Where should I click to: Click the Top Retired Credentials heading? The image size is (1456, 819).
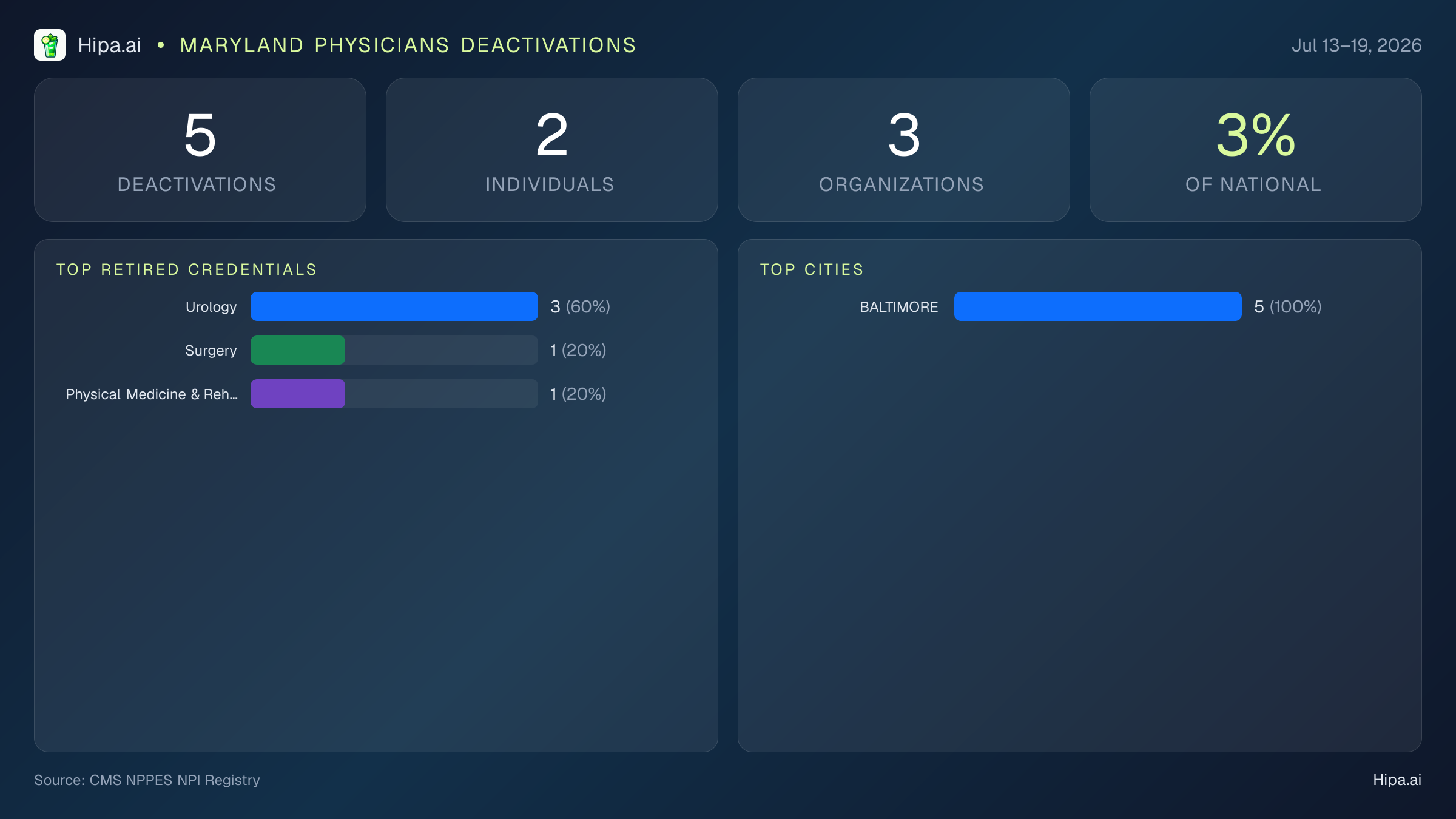tap(187, 269)
